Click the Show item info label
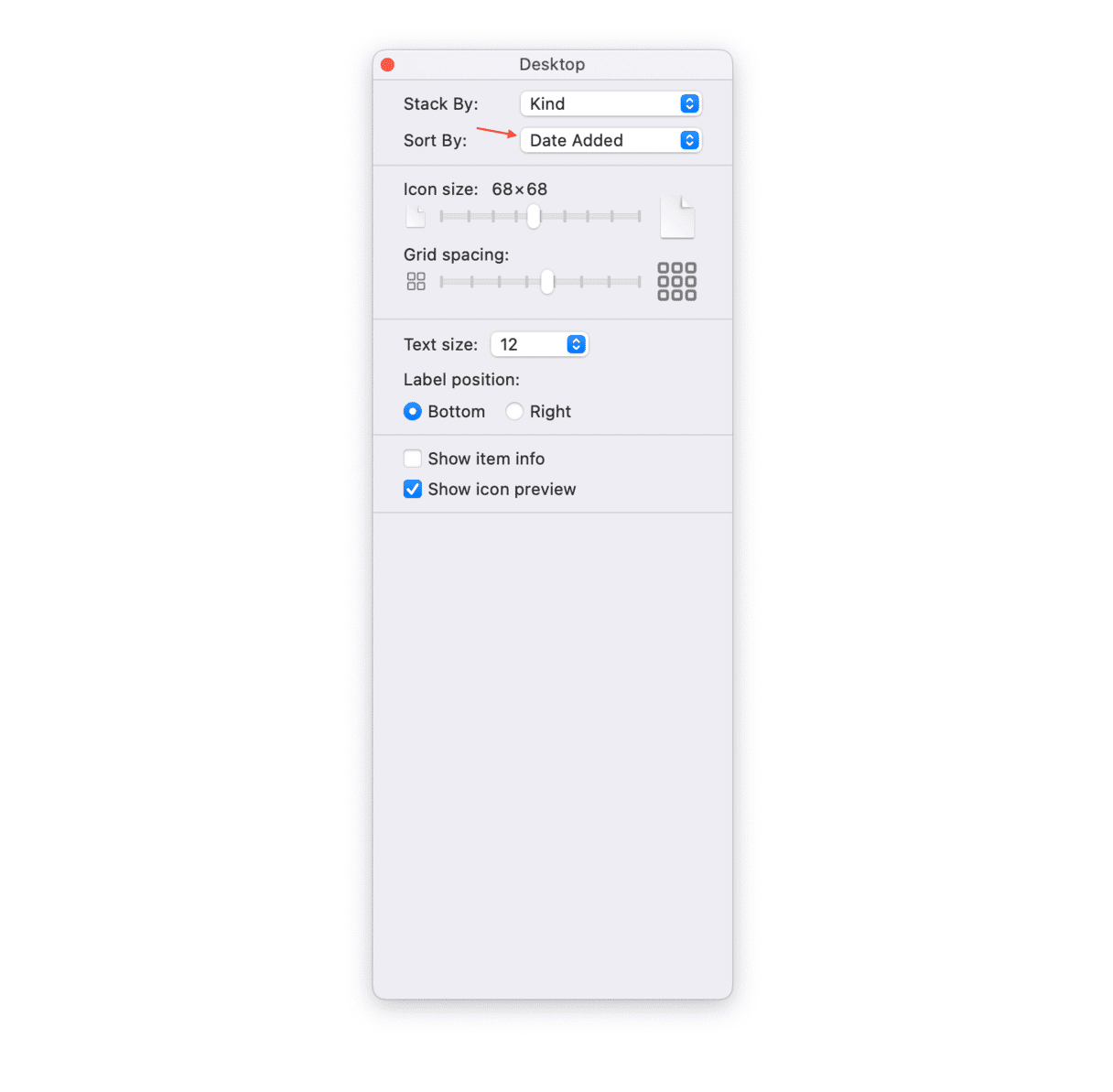1113x1092 pixels. pos(486,459)
